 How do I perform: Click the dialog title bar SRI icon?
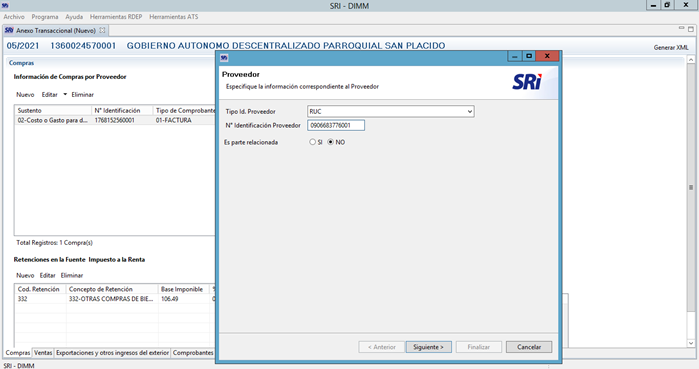(224, 57)
